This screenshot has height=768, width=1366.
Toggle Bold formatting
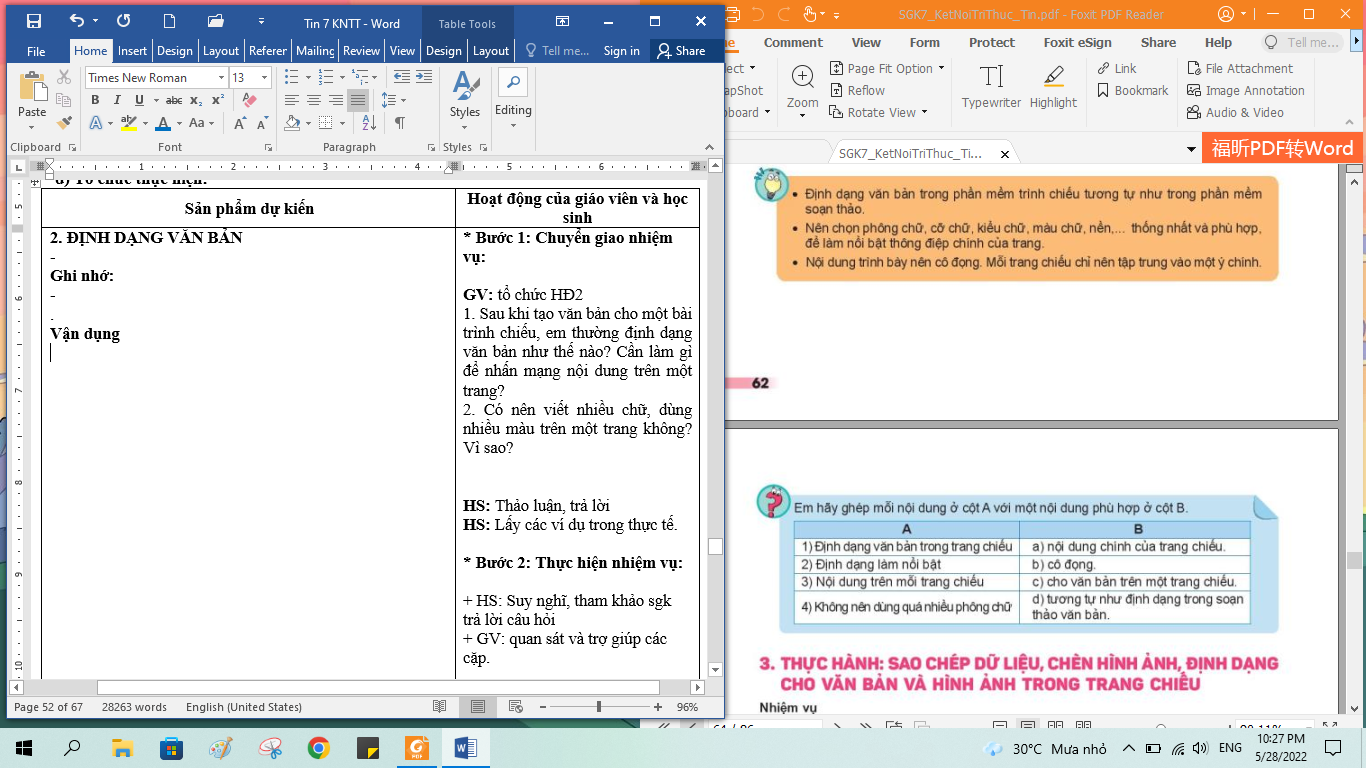click(x=95, y=100)
